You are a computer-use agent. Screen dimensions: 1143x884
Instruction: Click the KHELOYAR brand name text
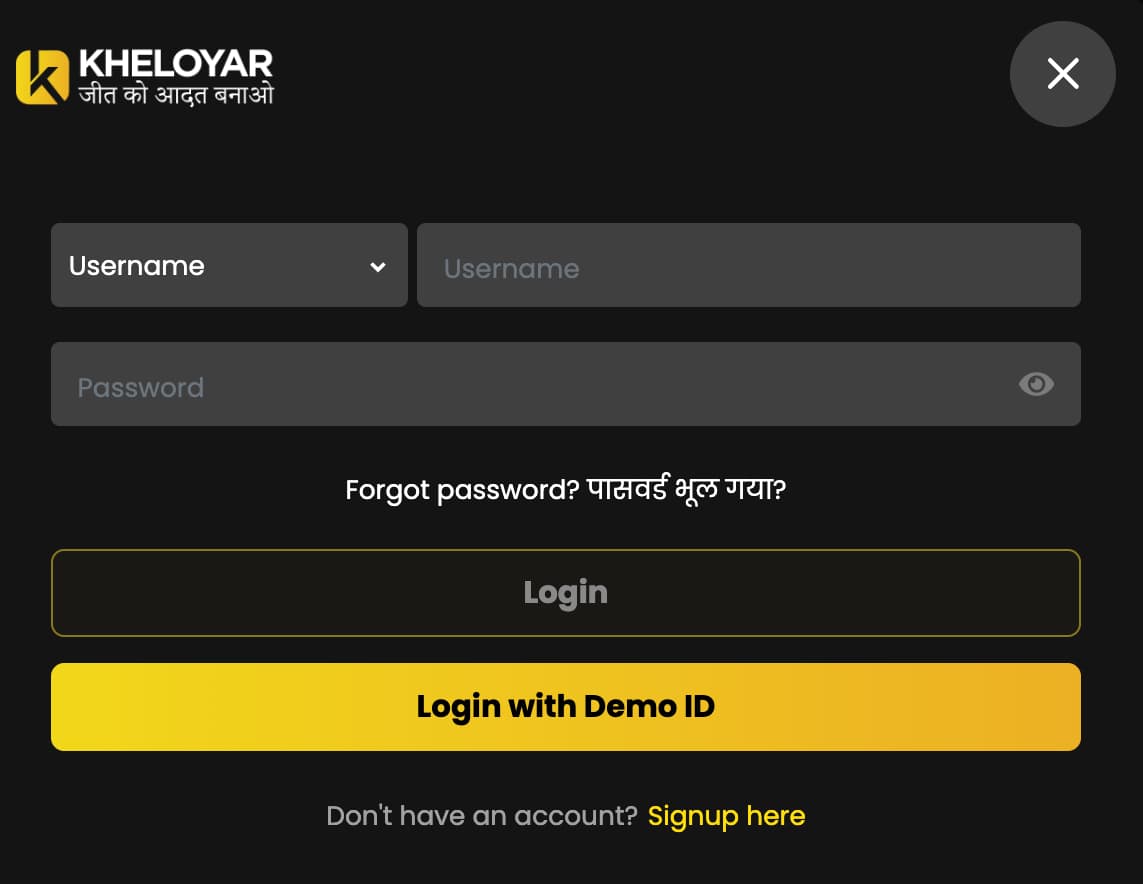tap(175, 64)
